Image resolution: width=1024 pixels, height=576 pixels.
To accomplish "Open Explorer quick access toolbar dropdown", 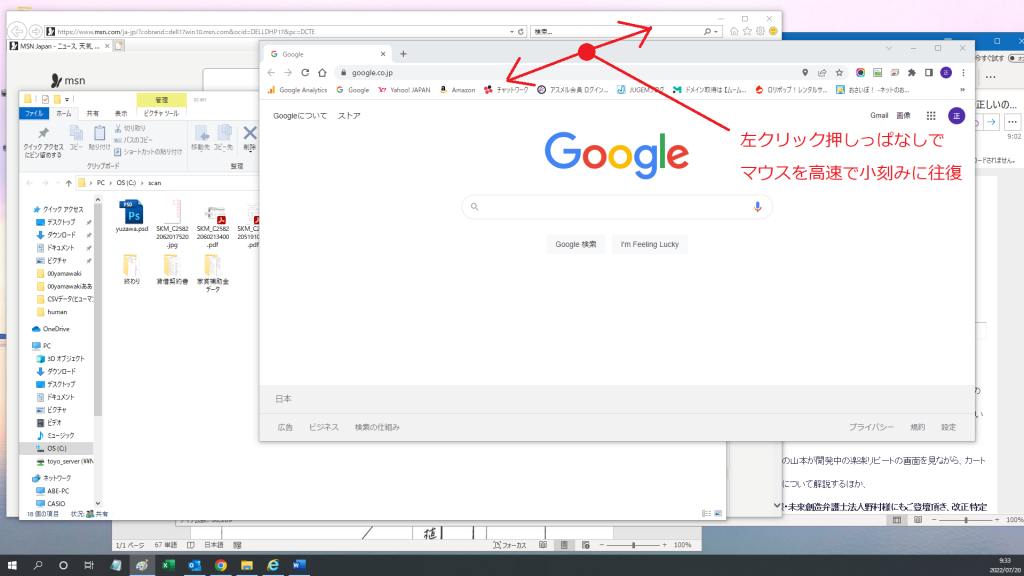I will (x=67, y=99).
